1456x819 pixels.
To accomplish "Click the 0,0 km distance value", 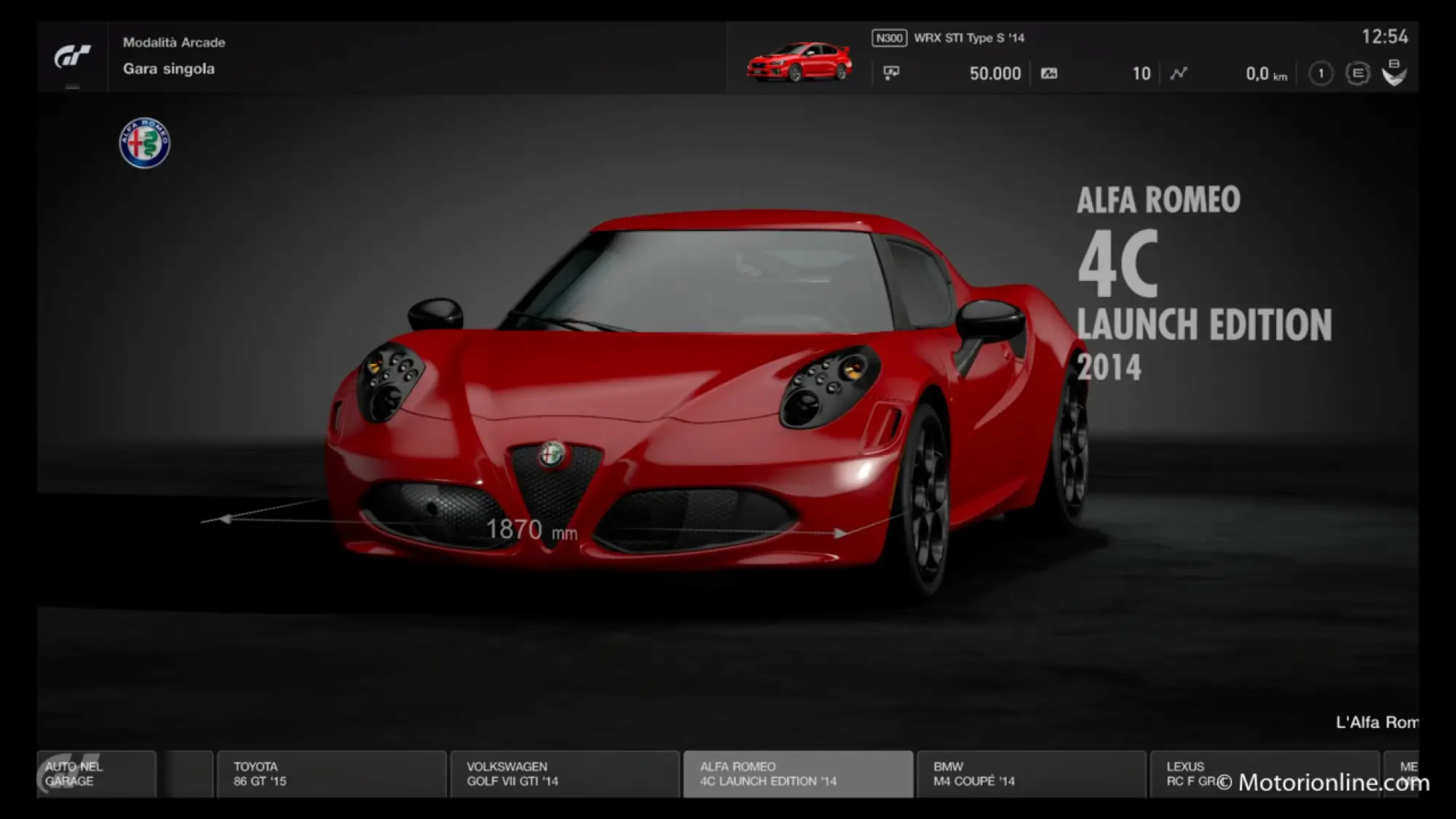I will click(1266, 74).
